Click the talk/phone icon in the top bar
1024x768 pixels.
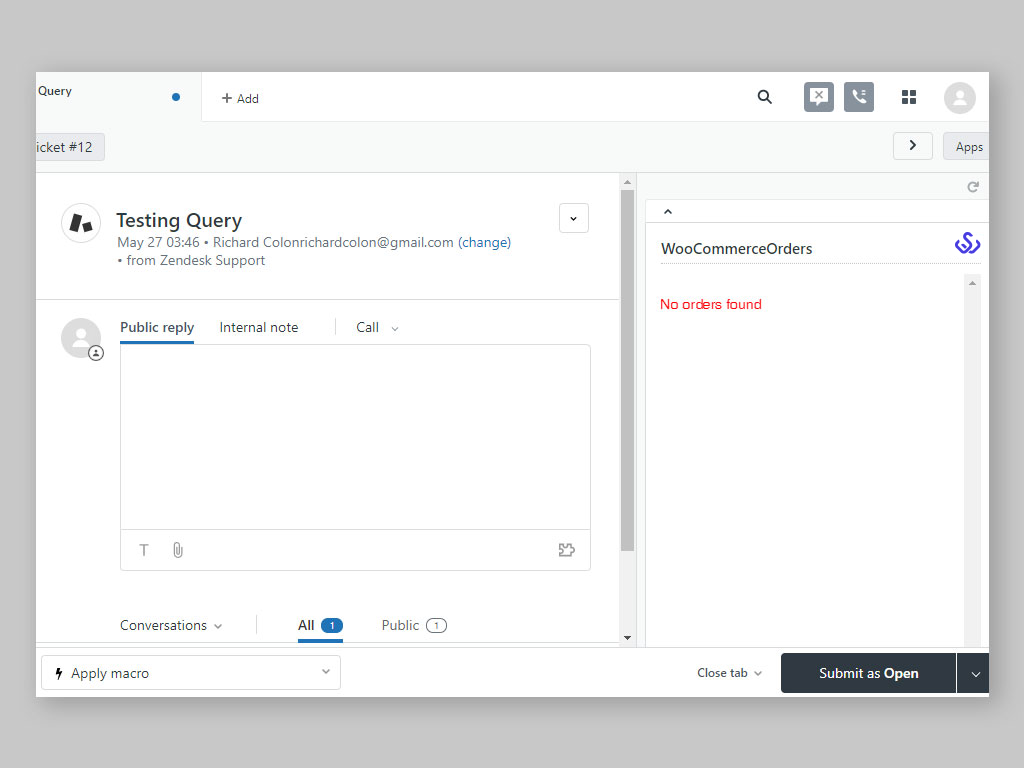[x=858, y=97]
